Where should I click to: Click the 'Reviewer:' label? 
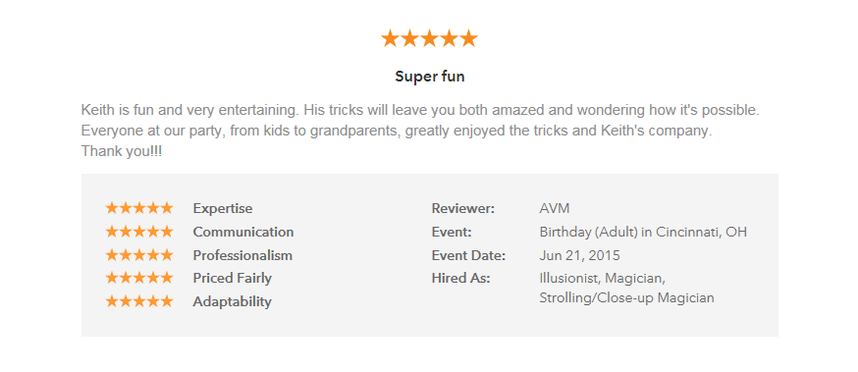(x=463, y=208)
